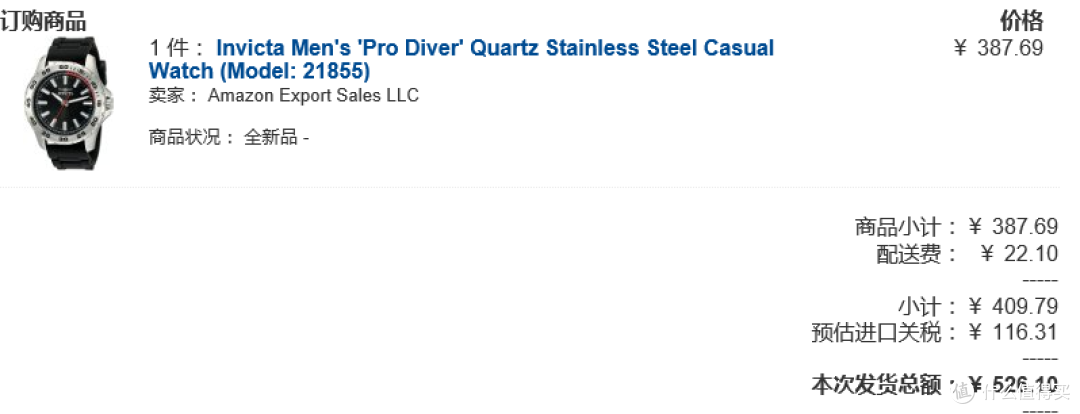Click the 小计 label above import duty
This screenshot has height=414, width=1080.
(920, 307)
